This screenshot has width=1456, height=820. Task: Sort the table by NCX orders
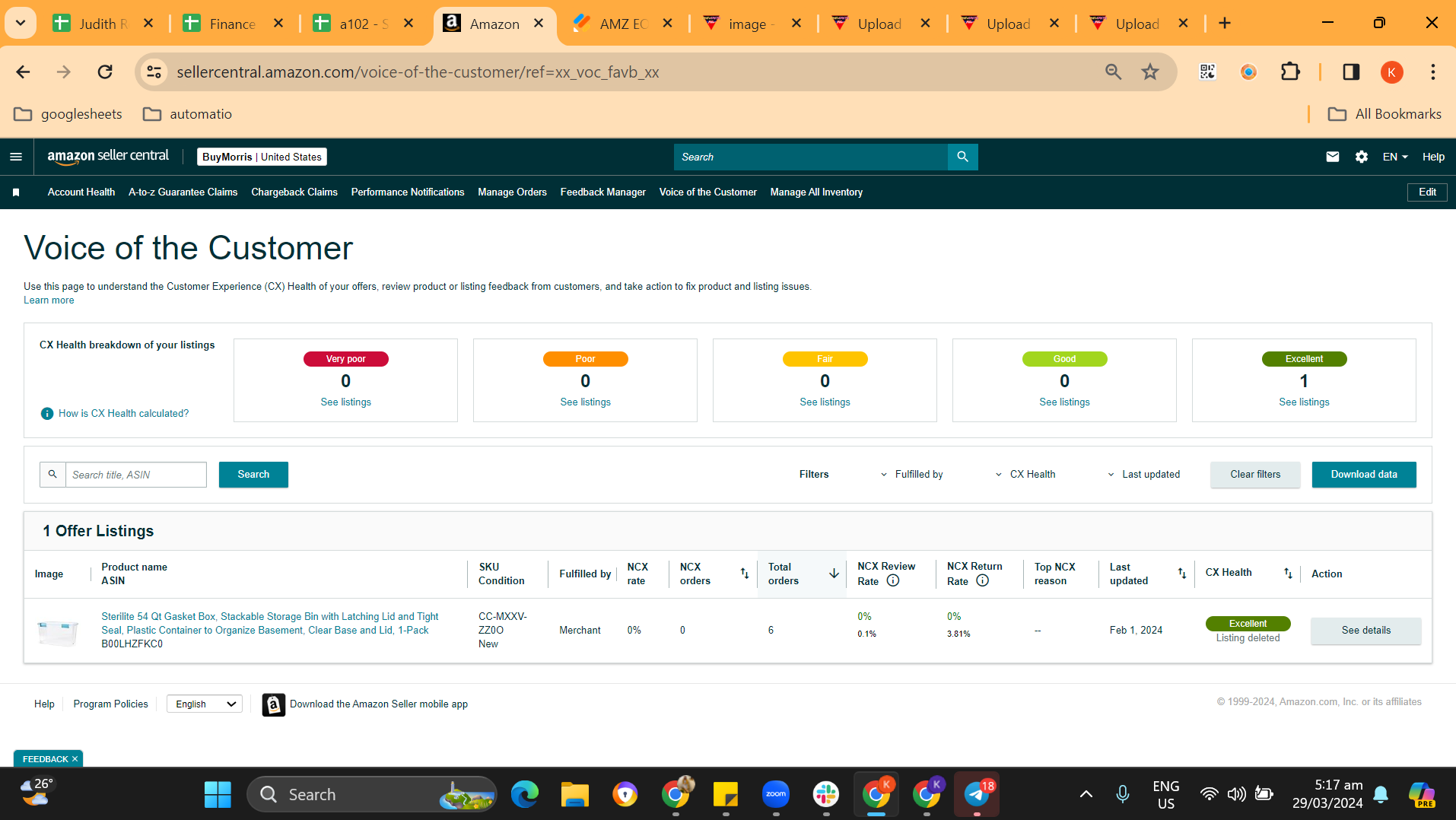[x=745, y=574]
